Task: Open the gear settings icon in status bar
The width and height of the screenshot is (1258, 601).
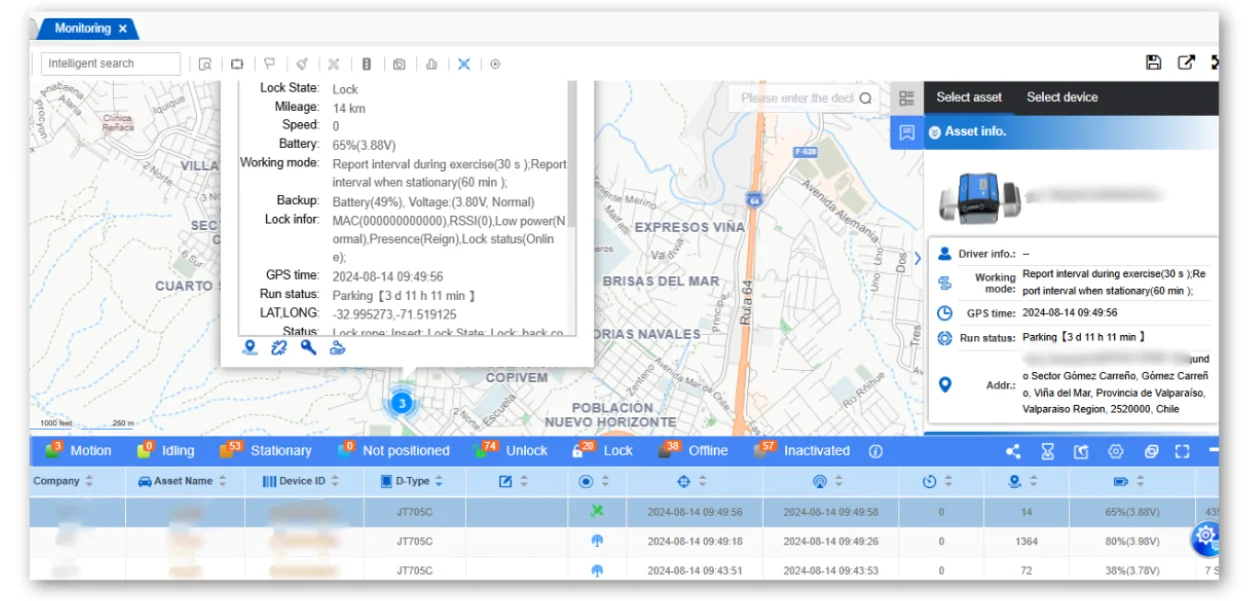Action: click(x=1116, y=451)
